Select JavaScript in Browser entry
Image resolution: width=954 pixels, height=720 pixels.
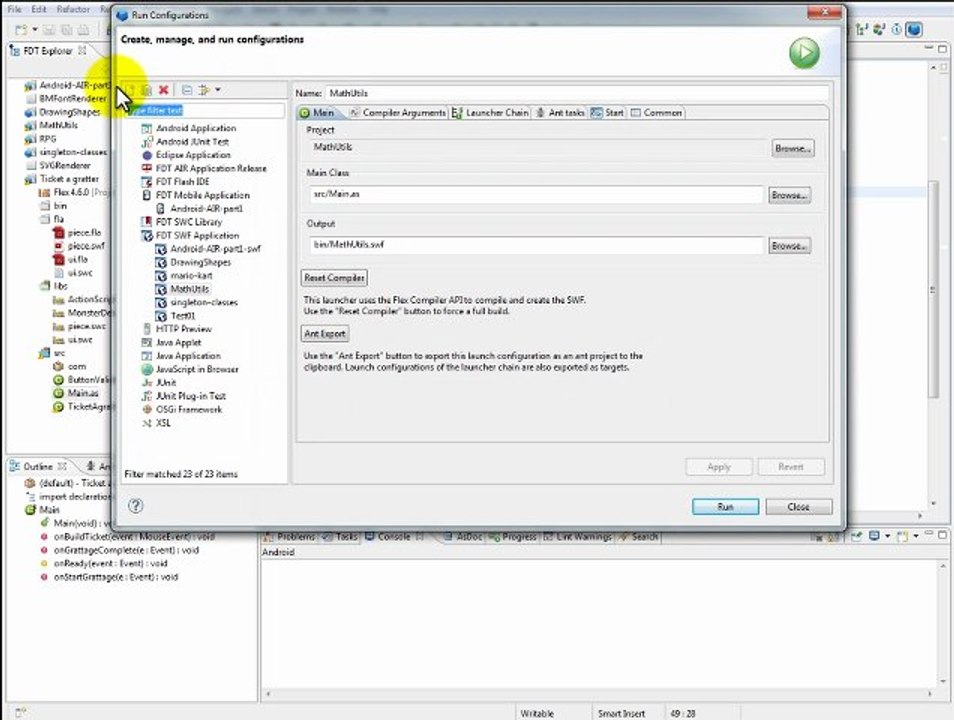[197, 369]
